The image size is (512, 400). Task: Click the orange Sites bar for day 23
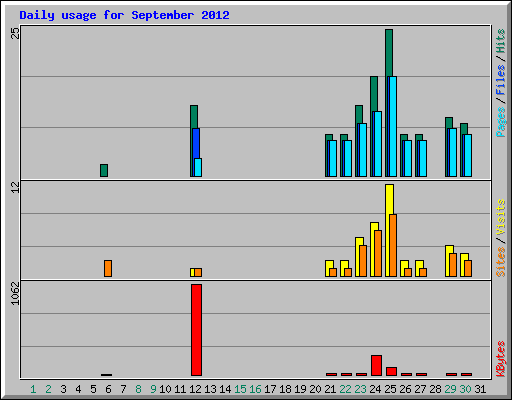click(x=363, y=261)
